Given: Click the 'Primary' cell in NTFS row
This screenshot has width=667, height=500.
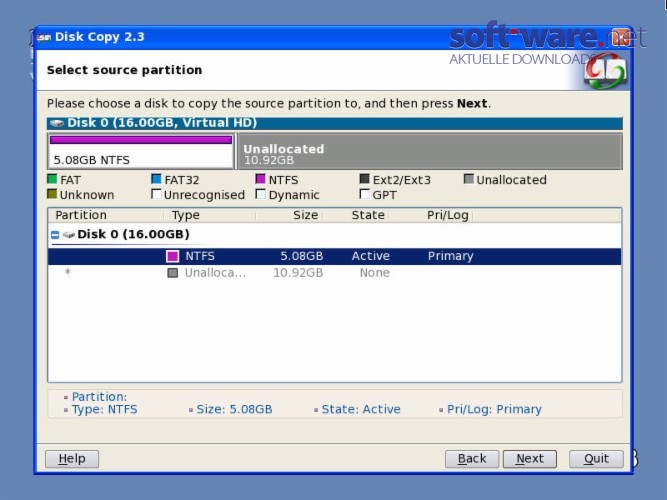Looking at the screenshot, I should click(450, 256).
